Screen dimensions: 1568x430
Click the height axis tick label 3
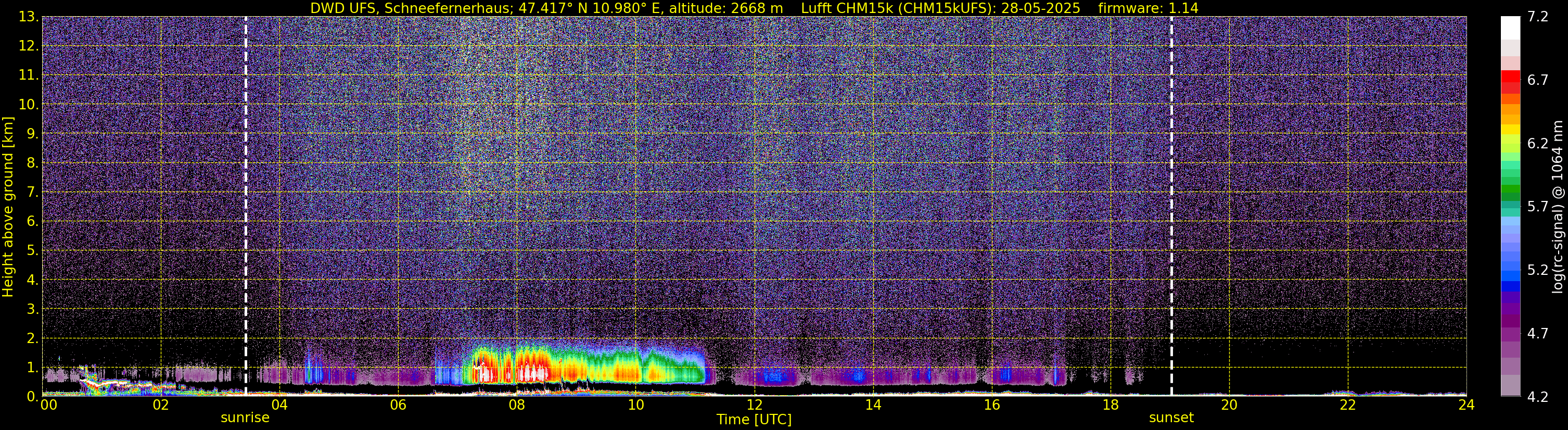(33, 309)
